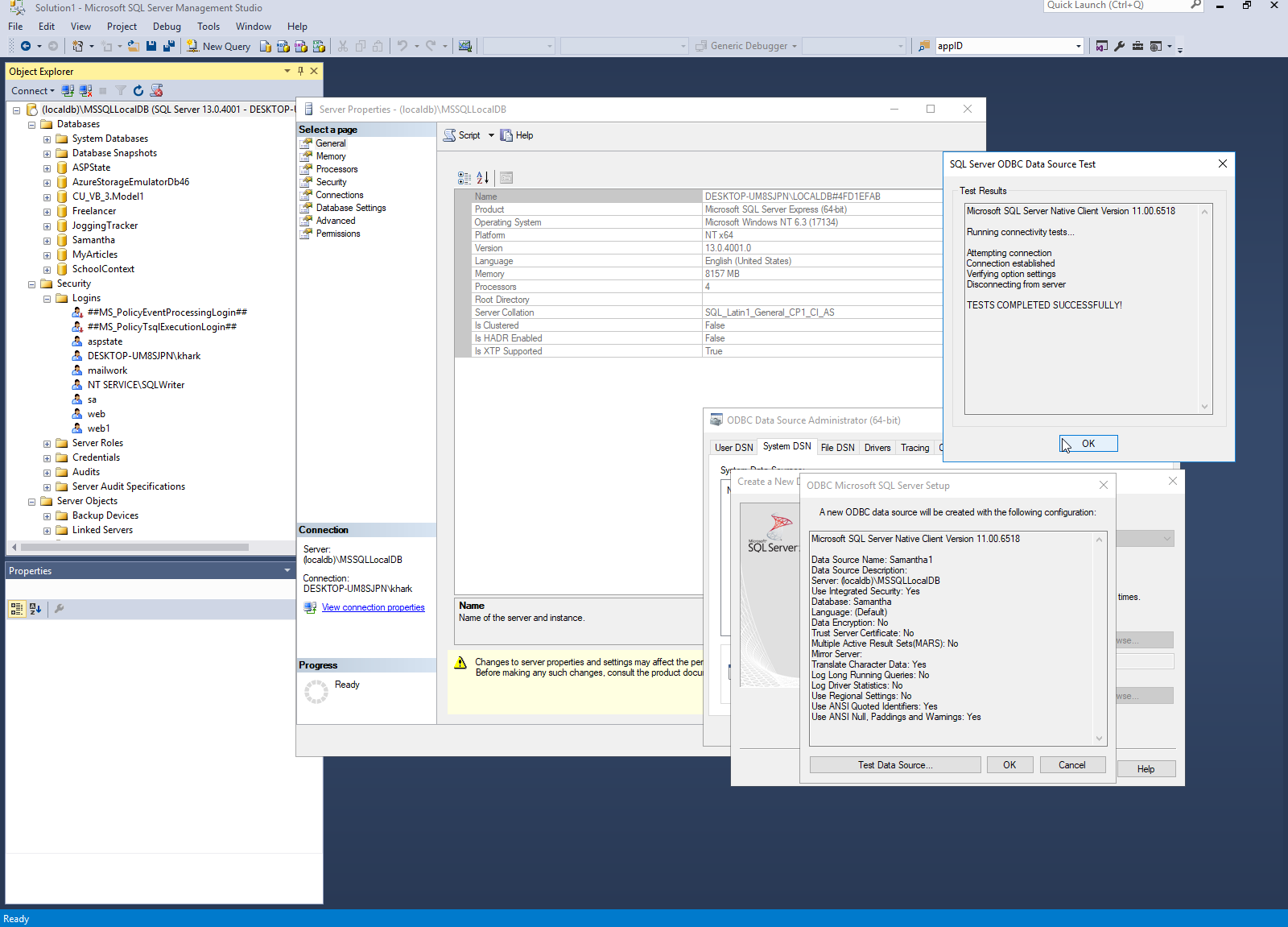Select the mailwork login
The width and height of the screenshot is (1288, 927).
coord(107,370)
